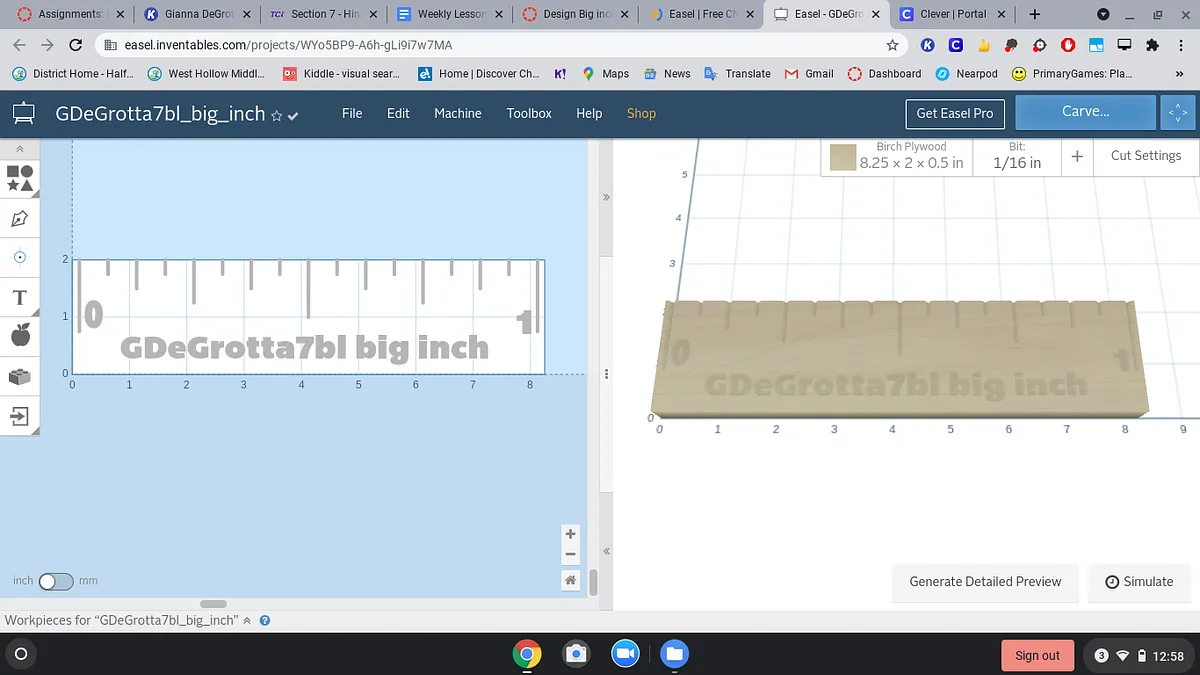Viewport: 1200px width, 675px height.
Task: Click the Import file icon
Action: [x=20, y=416]
